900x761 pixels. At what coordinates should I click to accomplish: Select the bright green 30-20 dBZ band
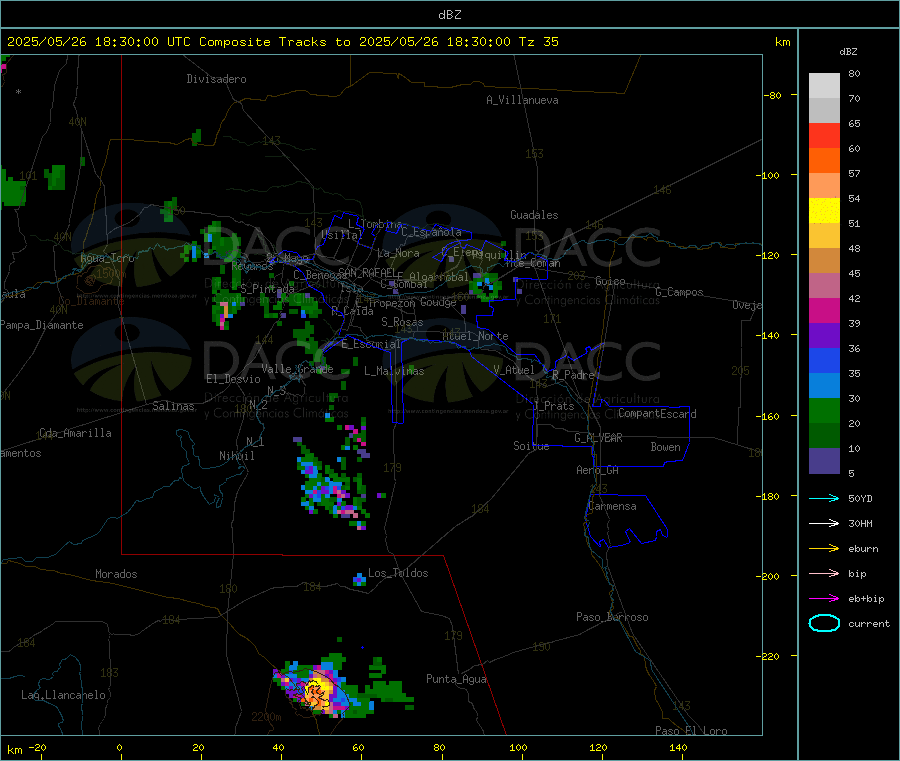point(824,410)
